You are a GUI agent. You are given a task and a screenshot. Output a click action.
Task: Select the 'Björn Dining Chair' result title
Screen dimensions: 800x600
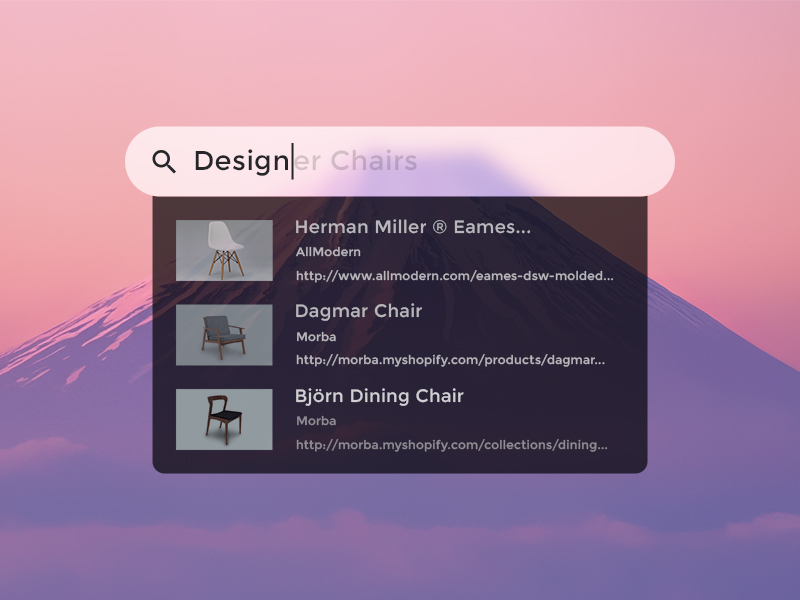pyautogui.click(x=379, y=396)
